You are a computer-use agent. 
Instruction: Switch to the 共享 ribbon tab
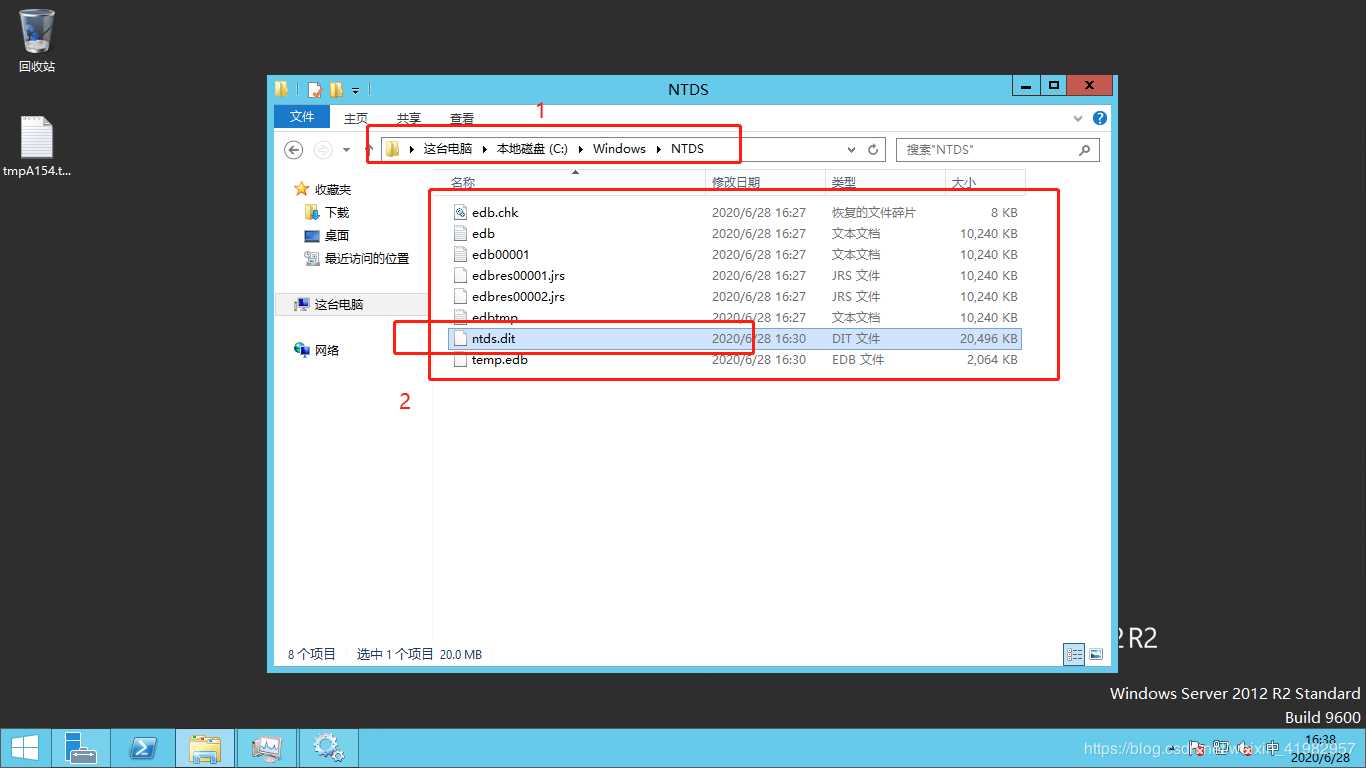[409, 118]
